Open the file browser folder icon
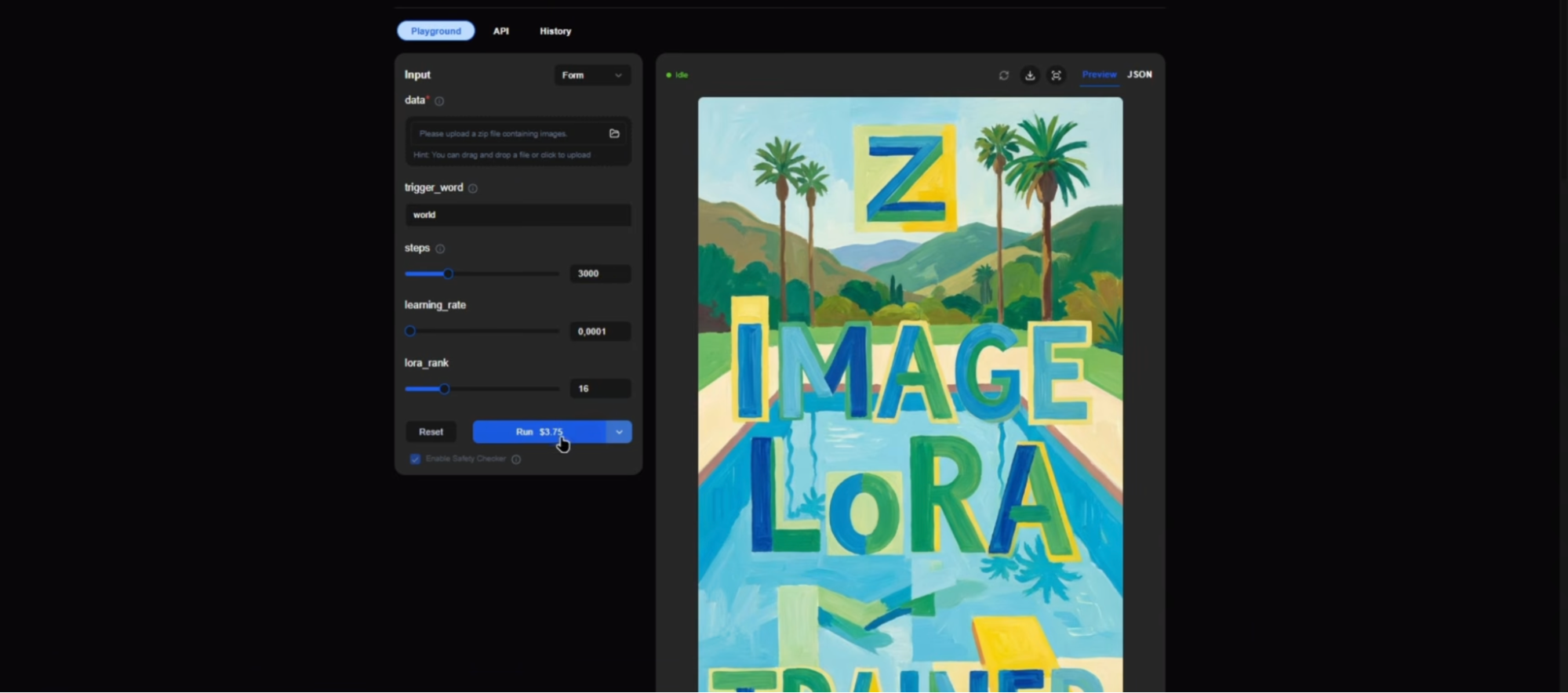The height and width of the screenshot is (693, 1568). coord(614,133)
